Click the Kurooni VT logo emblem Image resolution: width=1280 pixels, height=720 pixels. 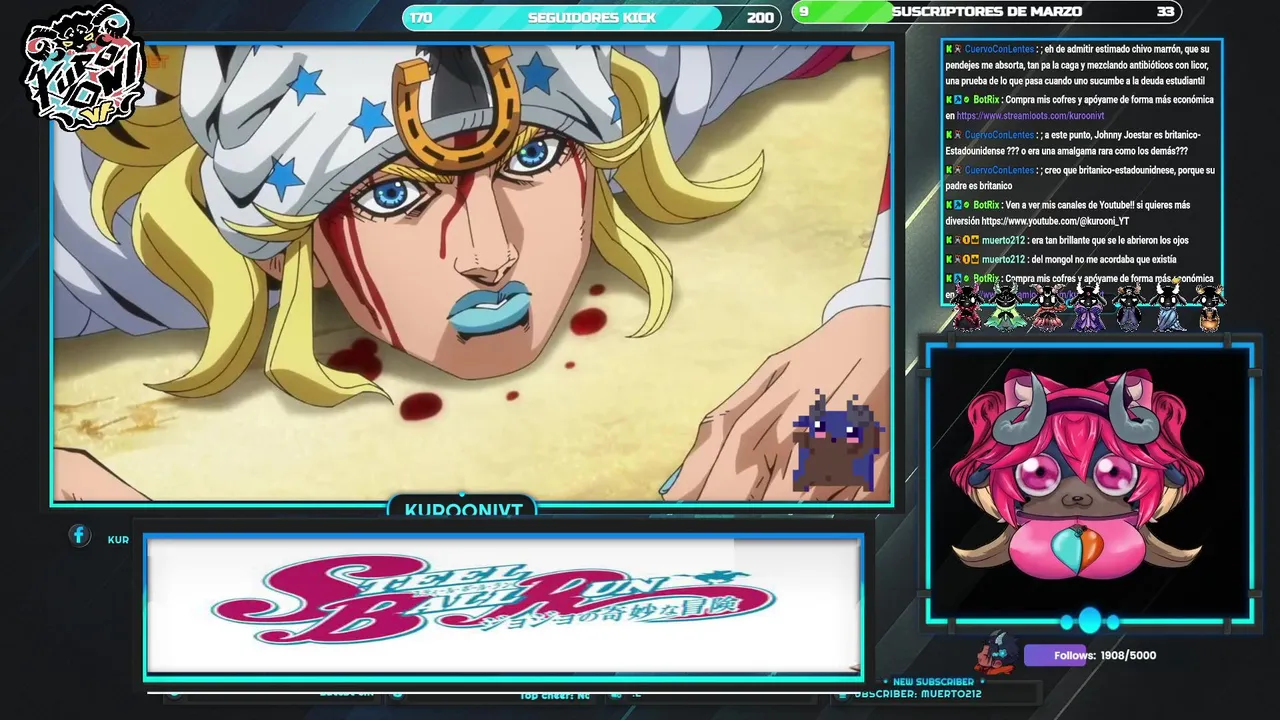[85, 70]
